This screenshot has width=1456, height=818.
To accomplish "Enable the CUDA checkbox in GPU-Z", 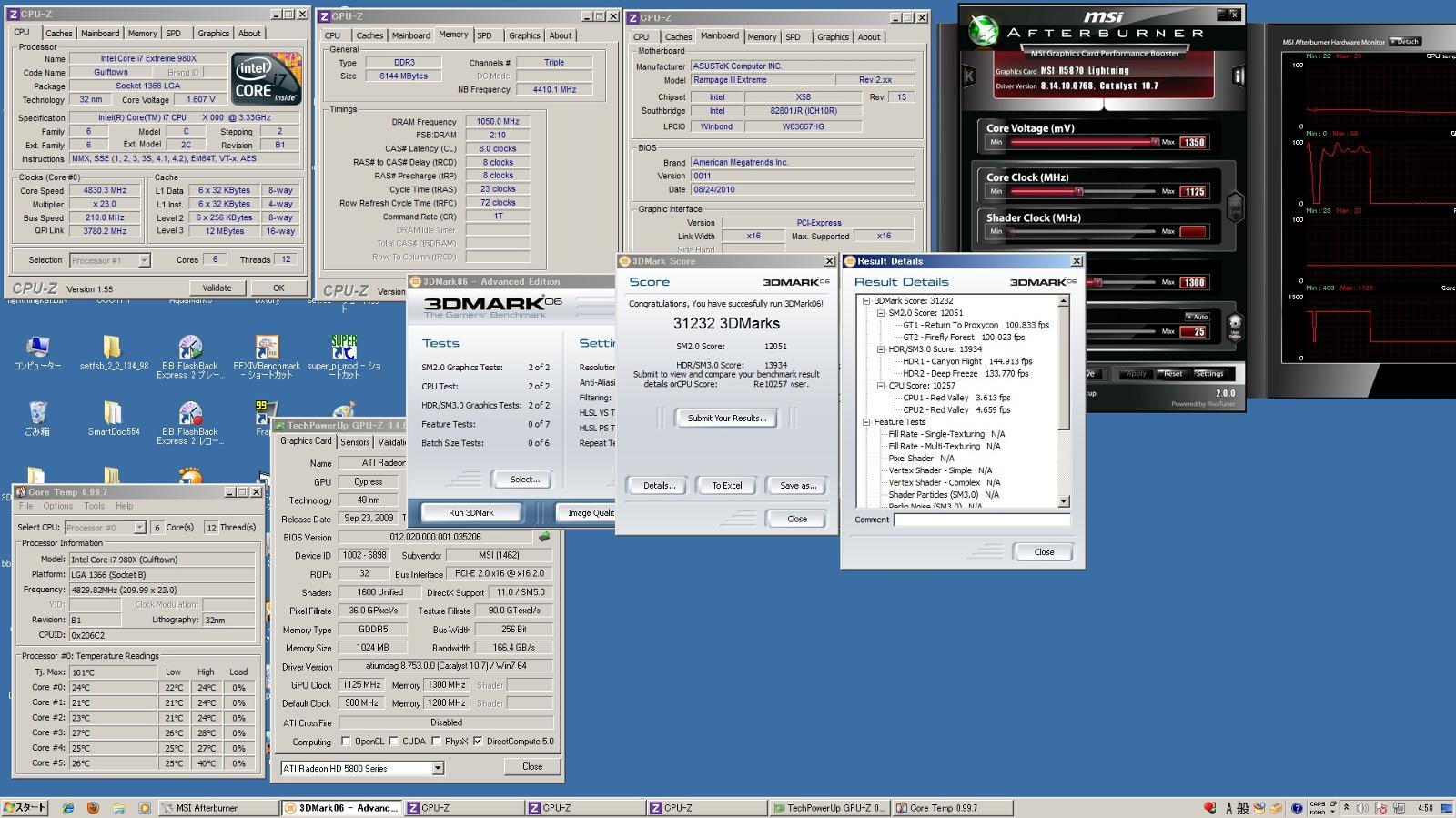I will [392, 742].
